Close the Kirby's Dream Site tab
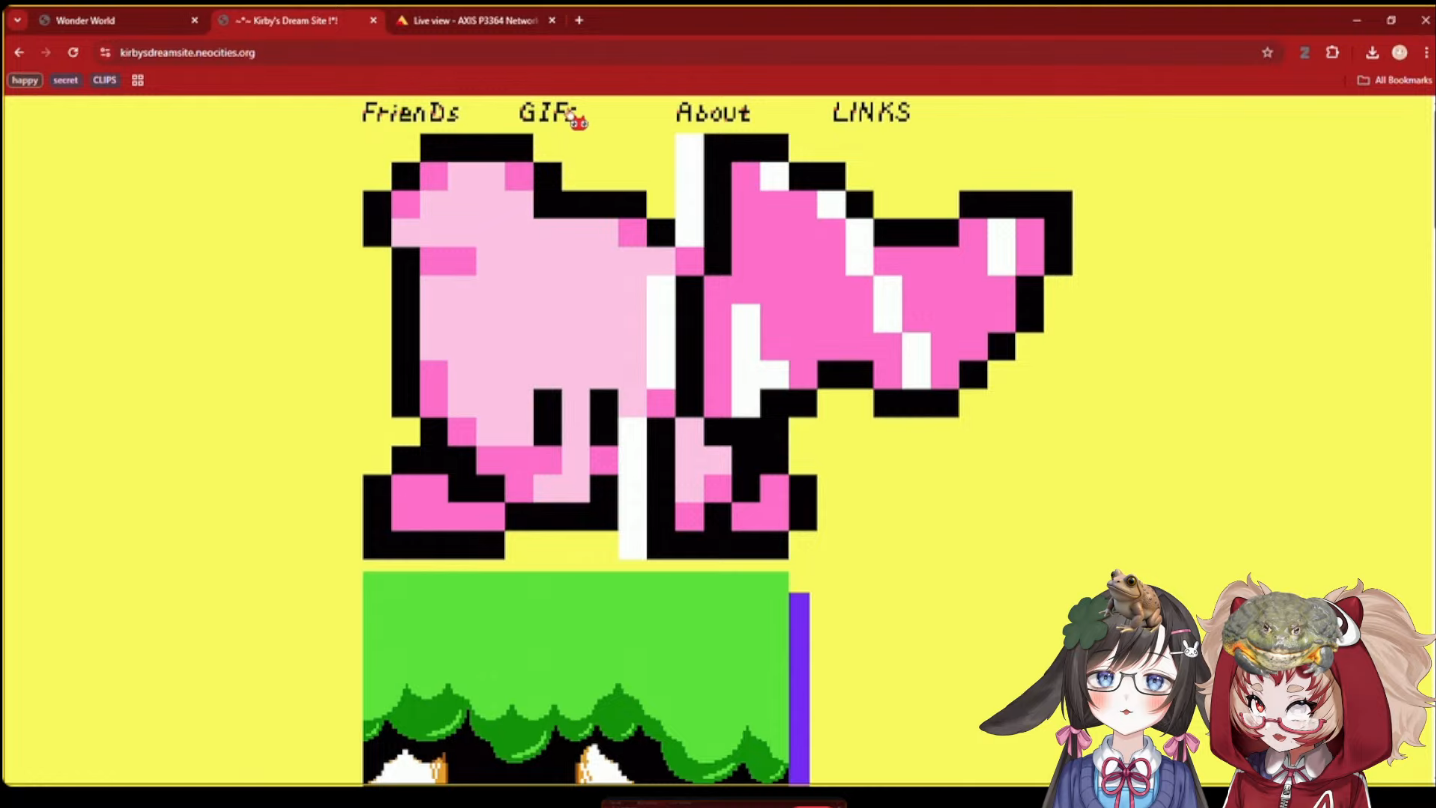The height and width of the screenshot is (808, 1437). (x=374, y=20)
